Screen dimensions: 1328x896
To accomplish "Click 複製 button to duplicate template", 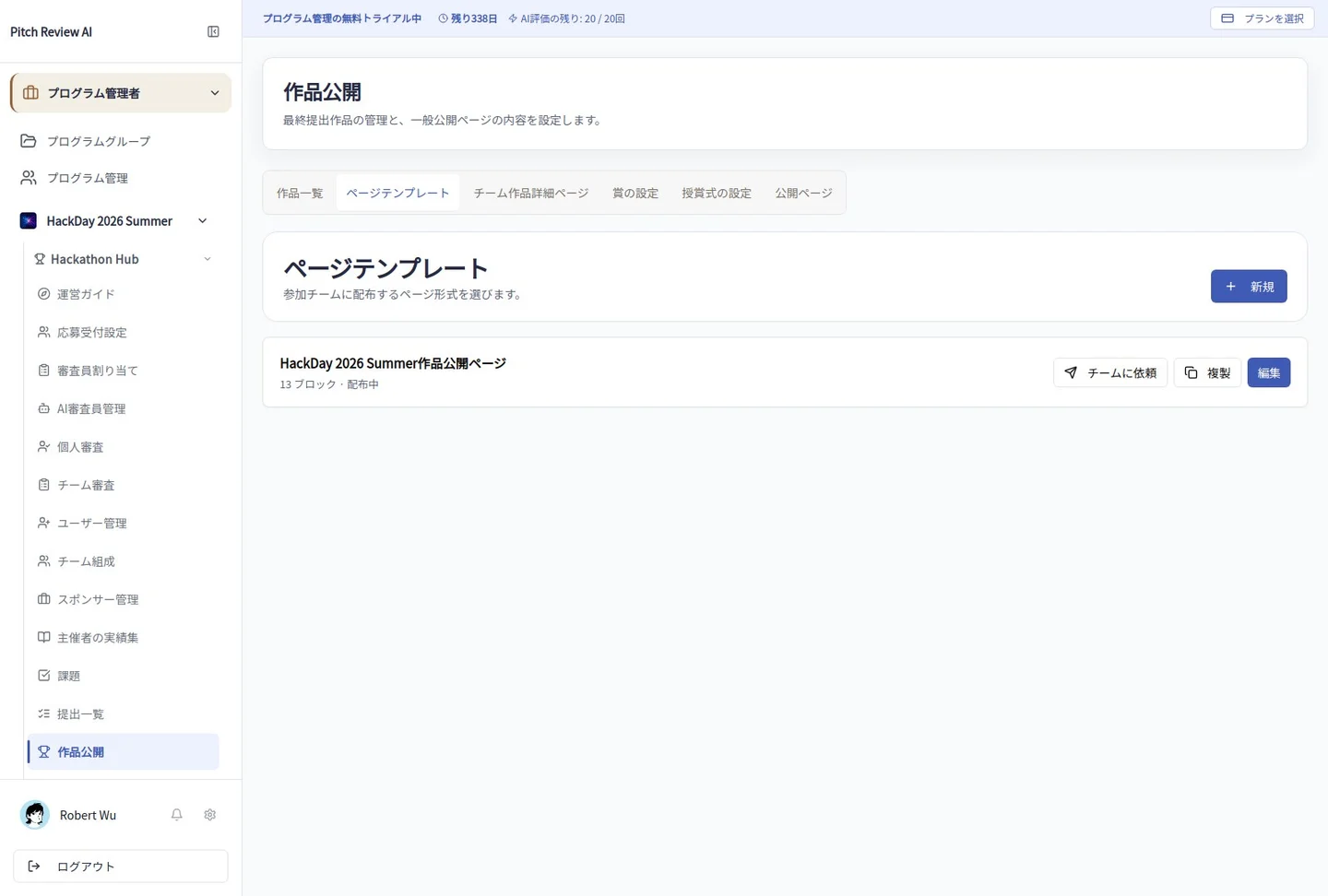I will pyautogui.click(x=1207, y=372).
